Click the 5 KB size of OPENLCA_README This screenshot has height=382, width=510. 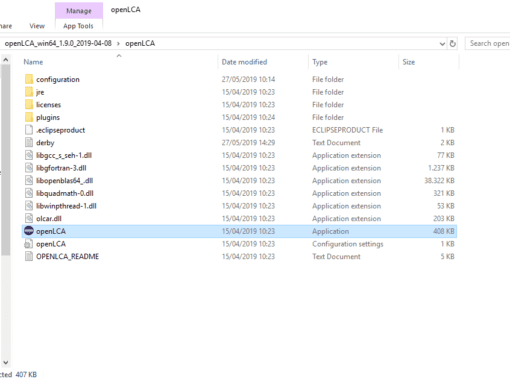(x=447, y=257)
